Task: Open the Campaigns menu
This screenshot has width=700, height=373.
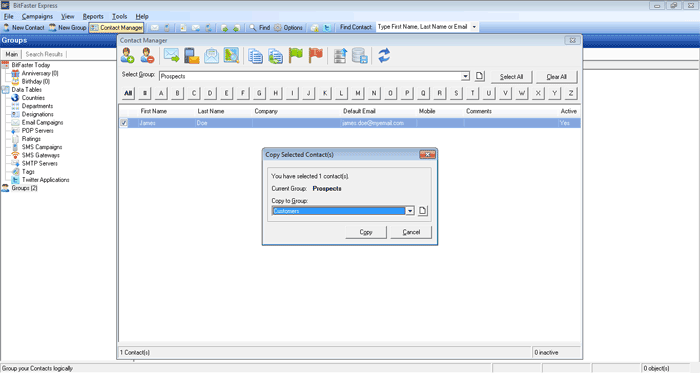Action: 37,17
